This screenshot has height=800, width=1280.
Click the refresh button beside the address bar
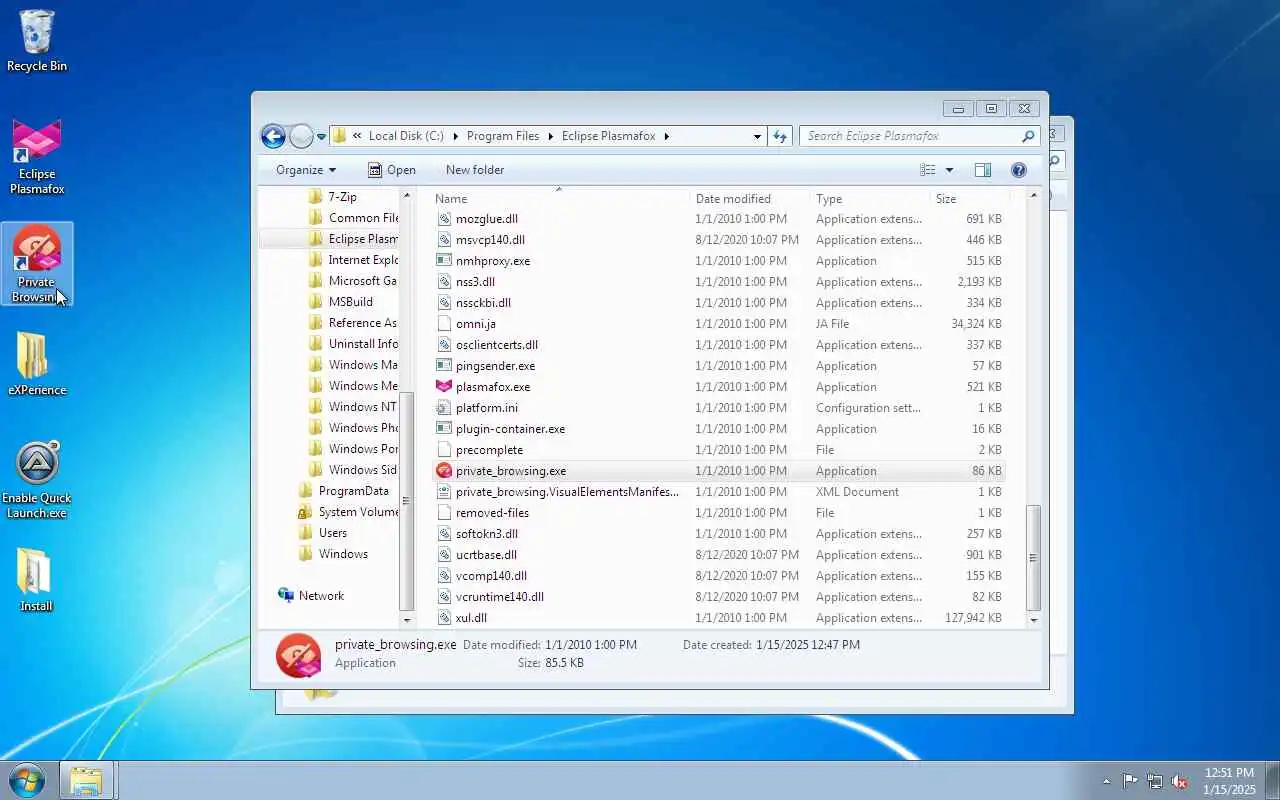pos(781,136)
